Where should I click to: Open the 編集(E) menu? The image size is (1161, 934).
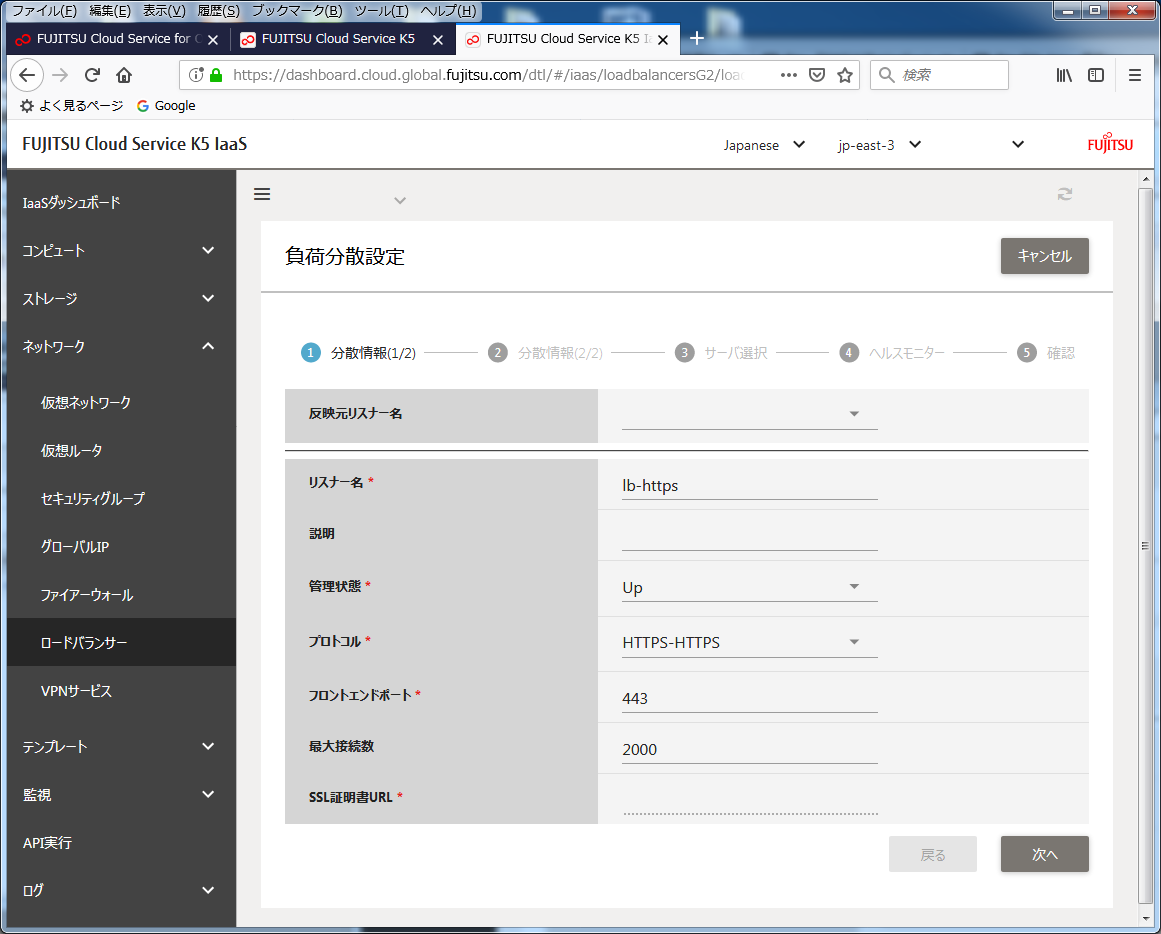[110, 10]
